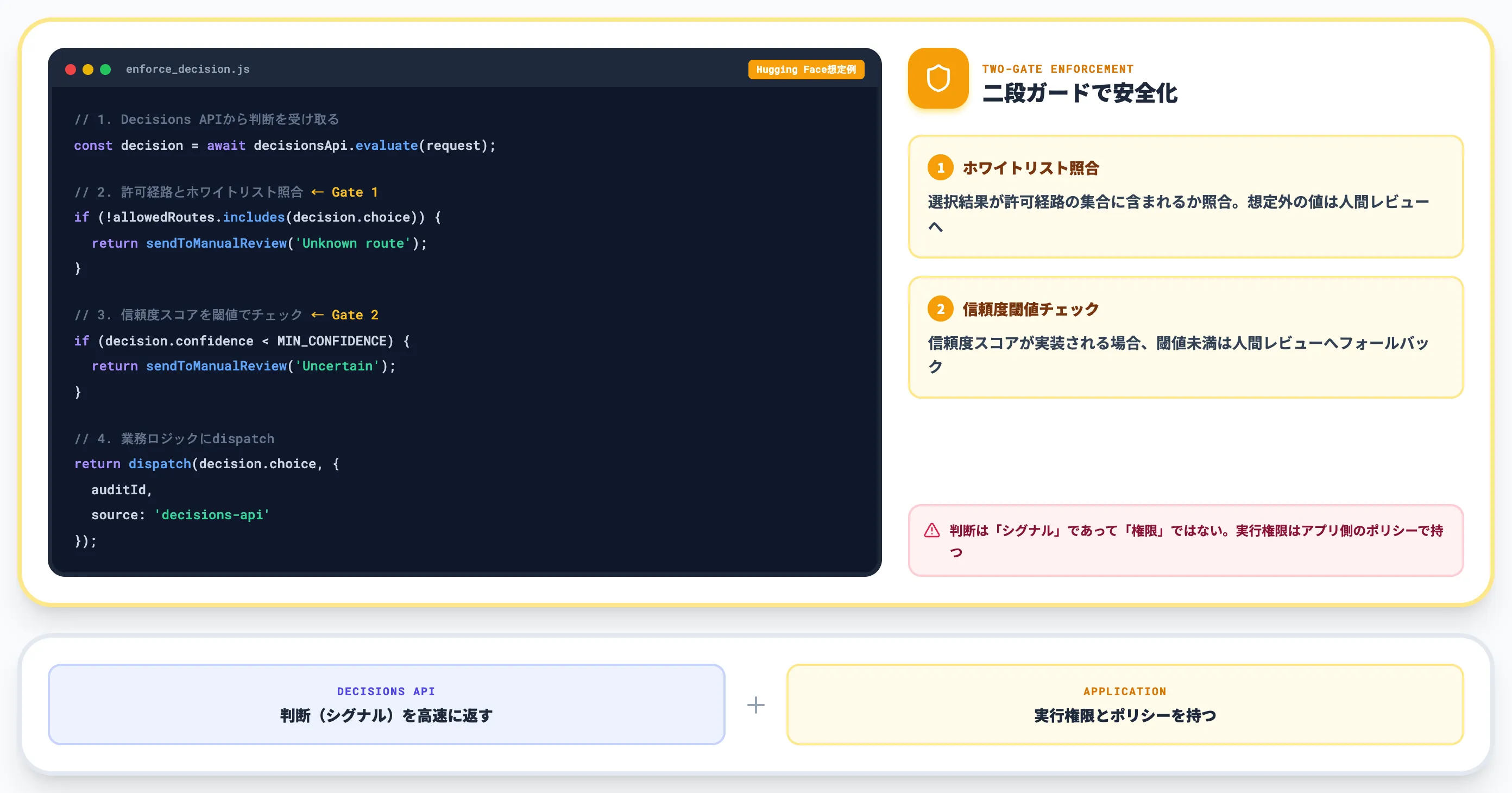Click the 選択結果が許可経路 description text
The image size is (1512, 793).
[x=1178, y=213]
